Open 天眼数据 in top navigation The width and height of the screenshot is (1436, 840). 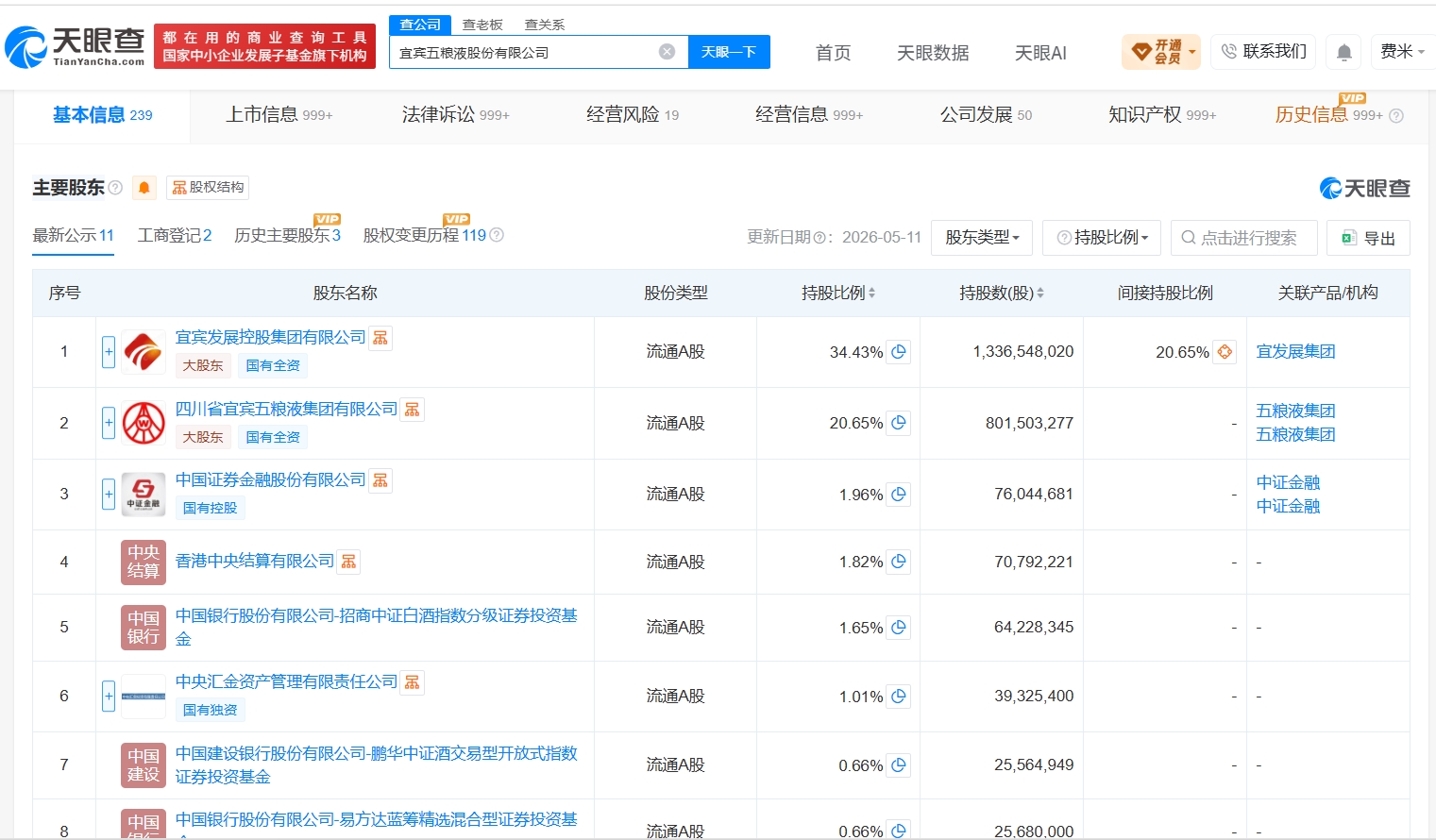point(933,53)
